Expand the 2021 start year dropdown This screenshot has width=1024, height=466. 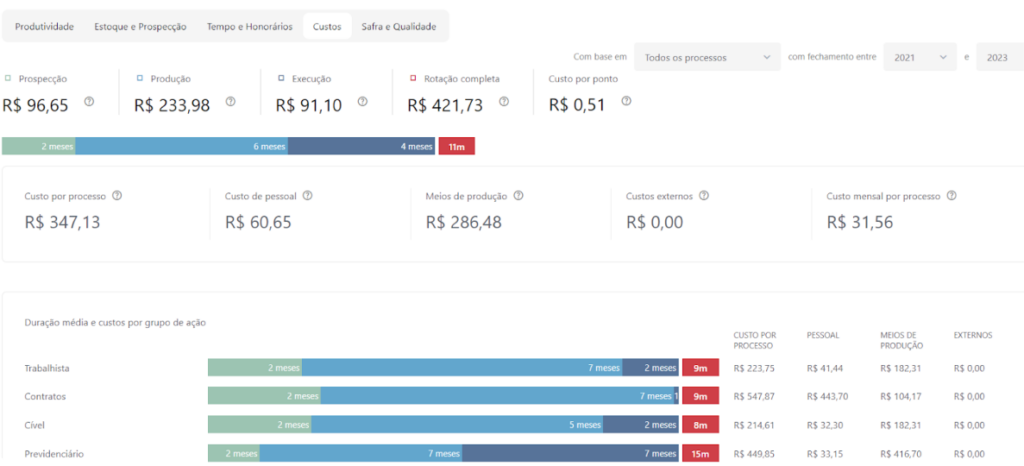point(920,58)
